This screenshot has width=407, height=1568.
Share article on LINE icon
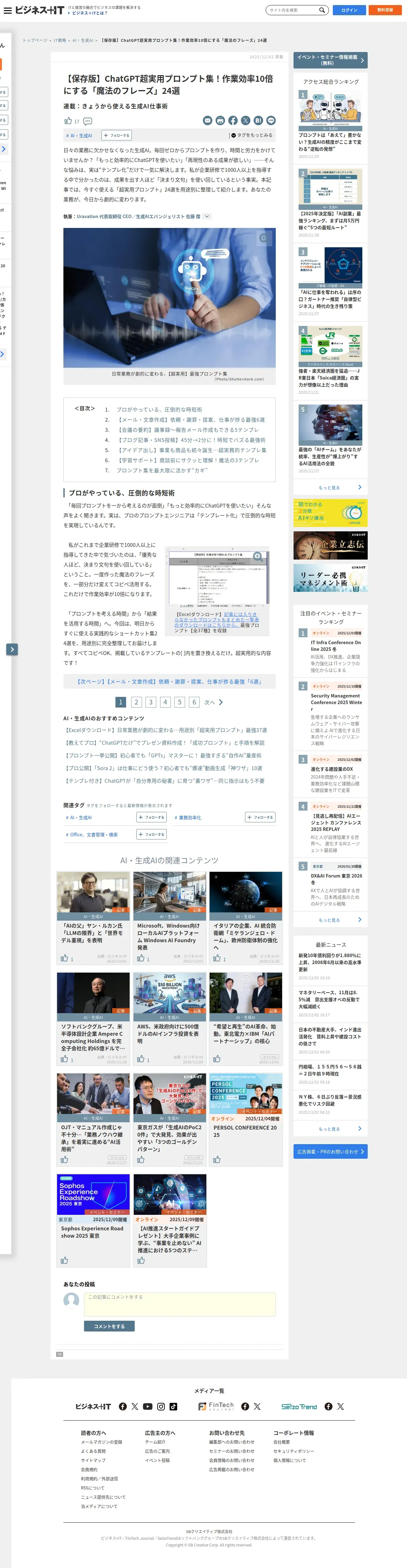point(271,120)
